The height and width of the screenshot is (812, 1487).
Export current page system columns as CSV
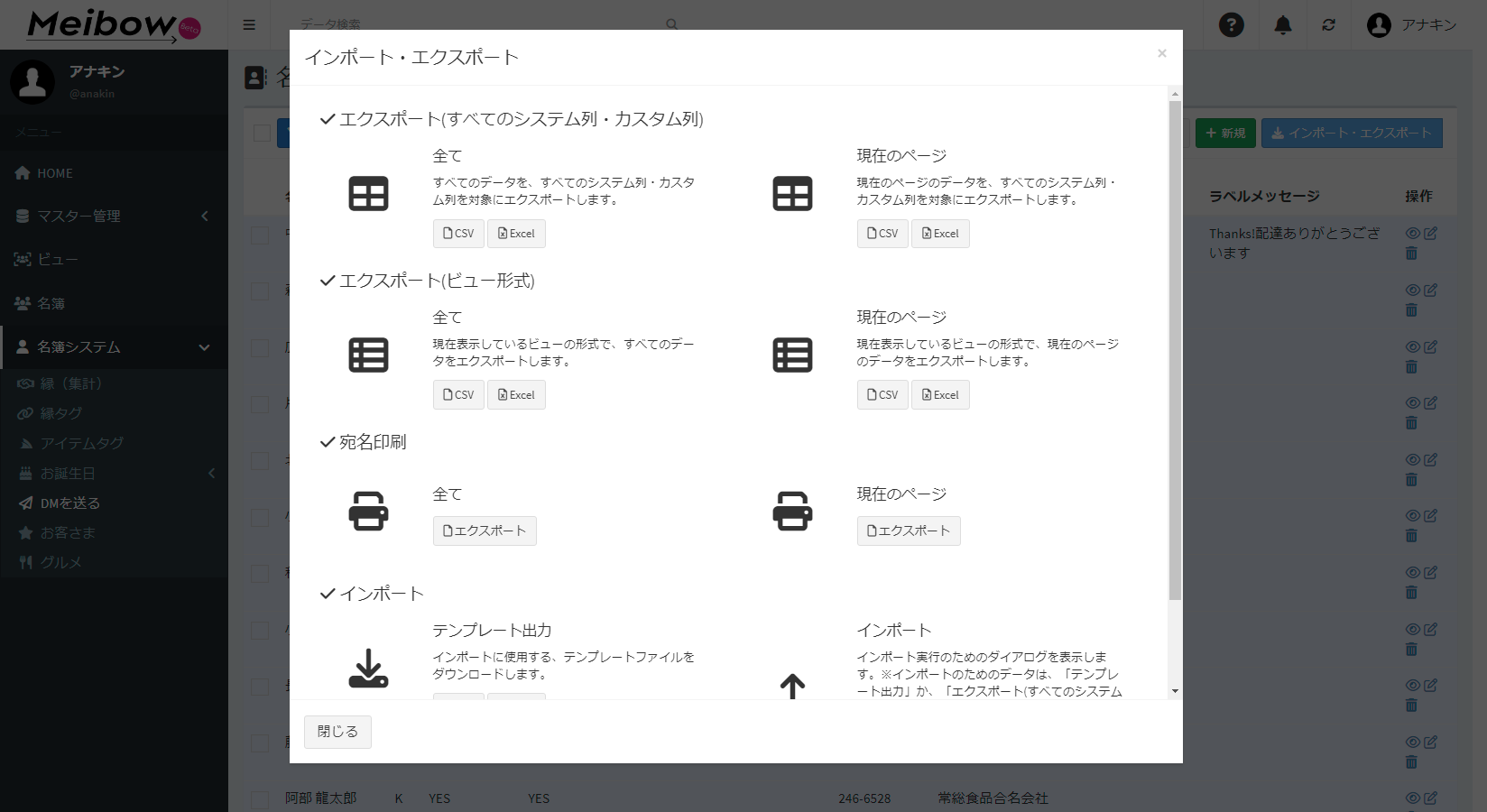[x=882, y=234]
